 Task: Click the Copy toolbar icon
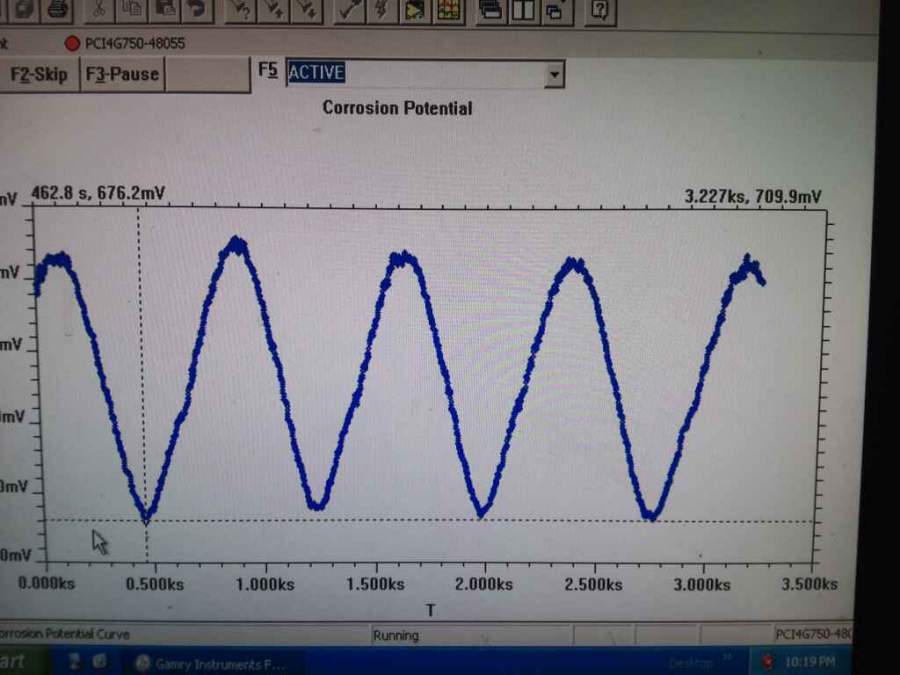(131, 10)
